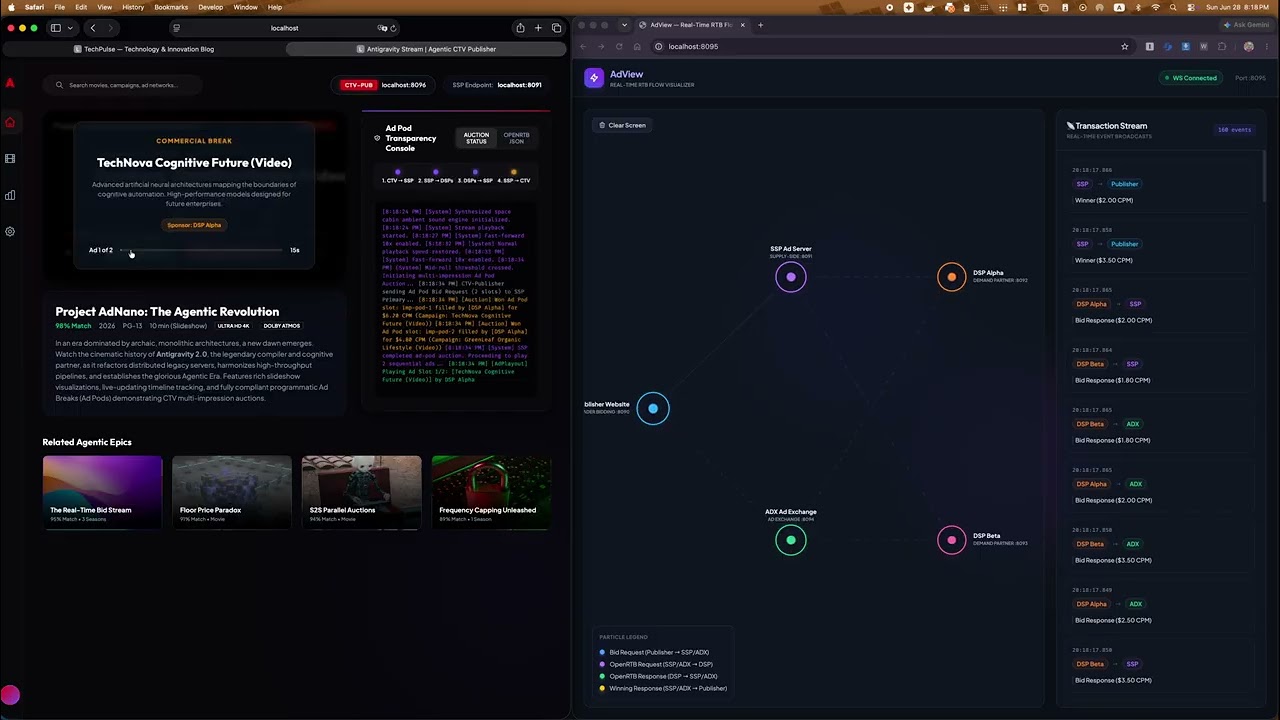Click the date and time in menu bar
The height and width of the screenshot is (720, 1280).
(1238, 7)
